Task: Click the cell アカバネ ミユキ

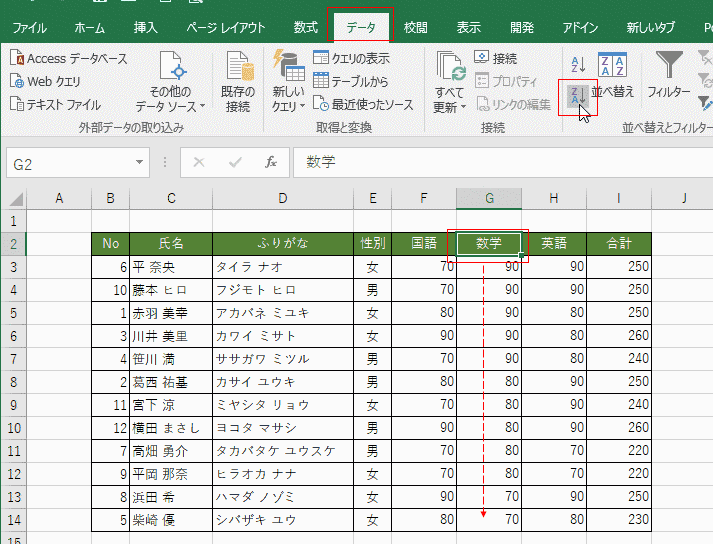Action: coord(283,313)
